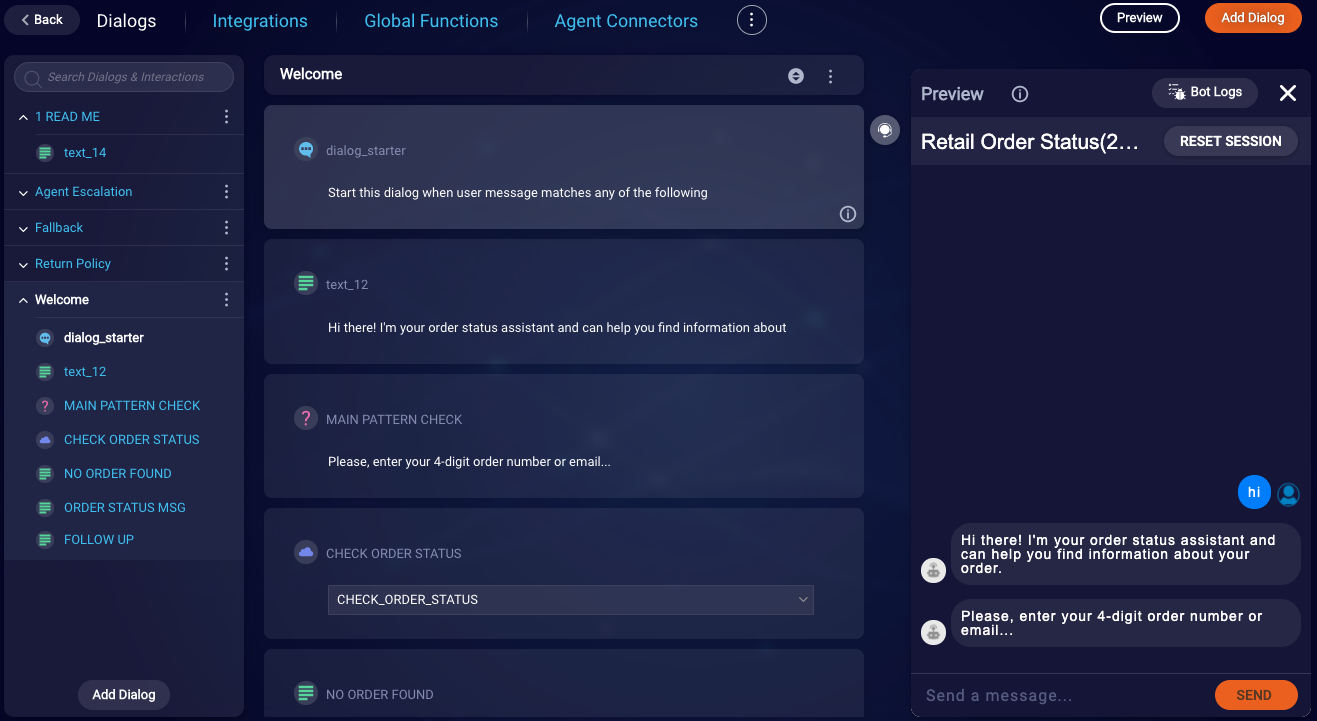Select the CHECK ORDER STATUS cloud item
Viewport: 1317px width, 721px height.
coord(132,440)
